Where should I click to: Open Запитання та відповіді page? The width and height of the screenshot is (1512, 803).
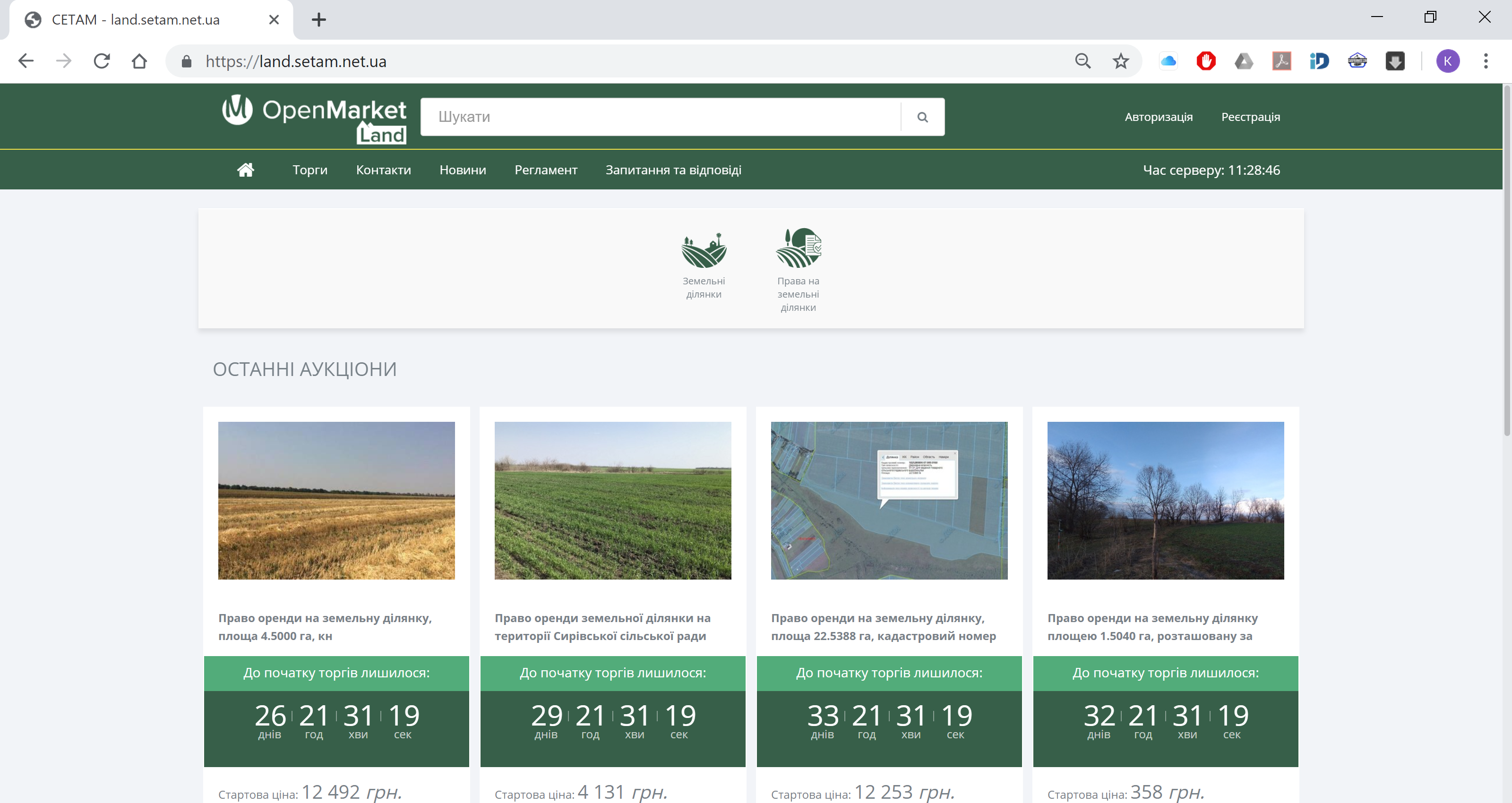coord(673,170)
